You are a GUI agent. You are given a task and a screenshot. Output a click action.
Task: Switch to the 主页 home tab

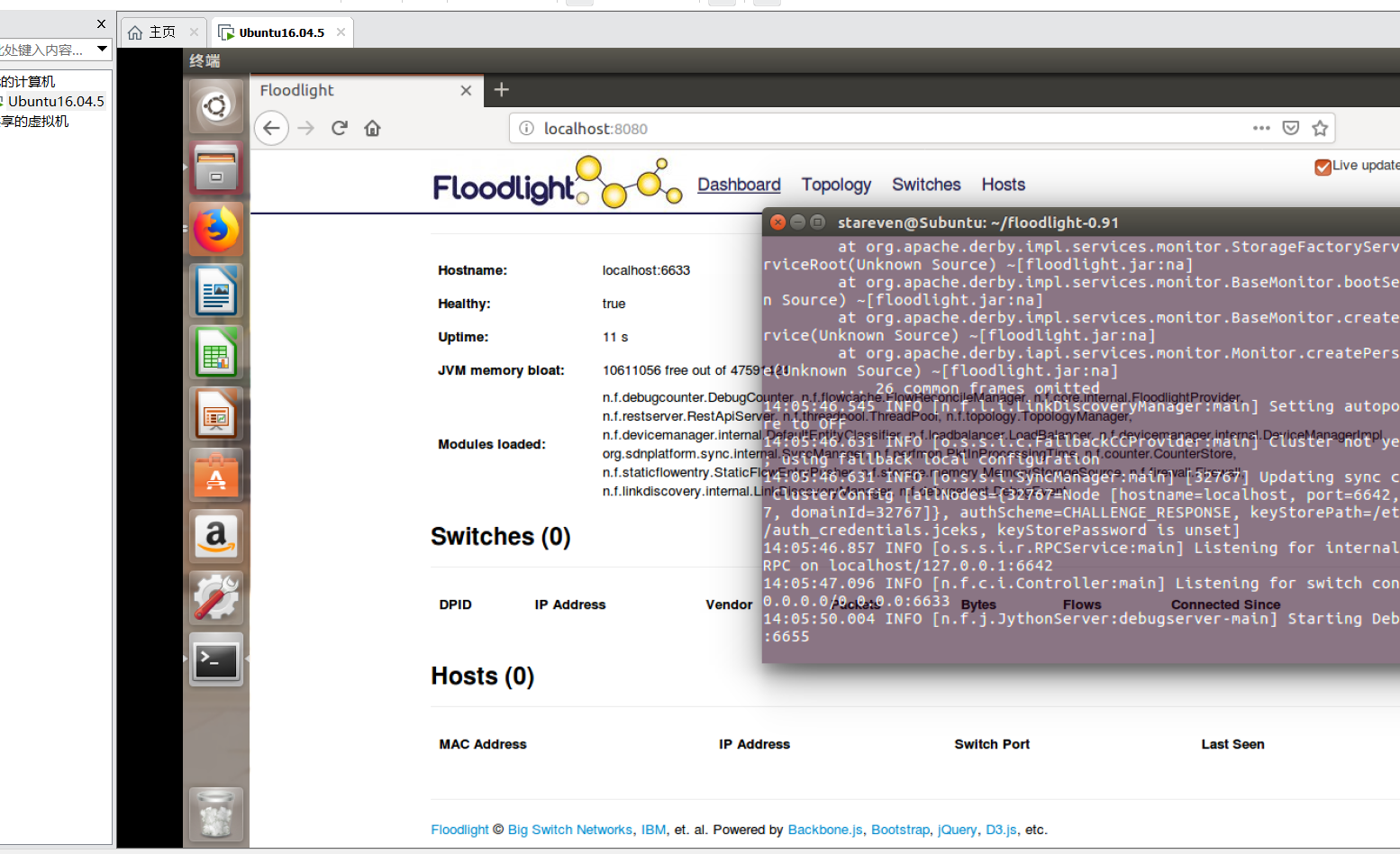point(162,32)
